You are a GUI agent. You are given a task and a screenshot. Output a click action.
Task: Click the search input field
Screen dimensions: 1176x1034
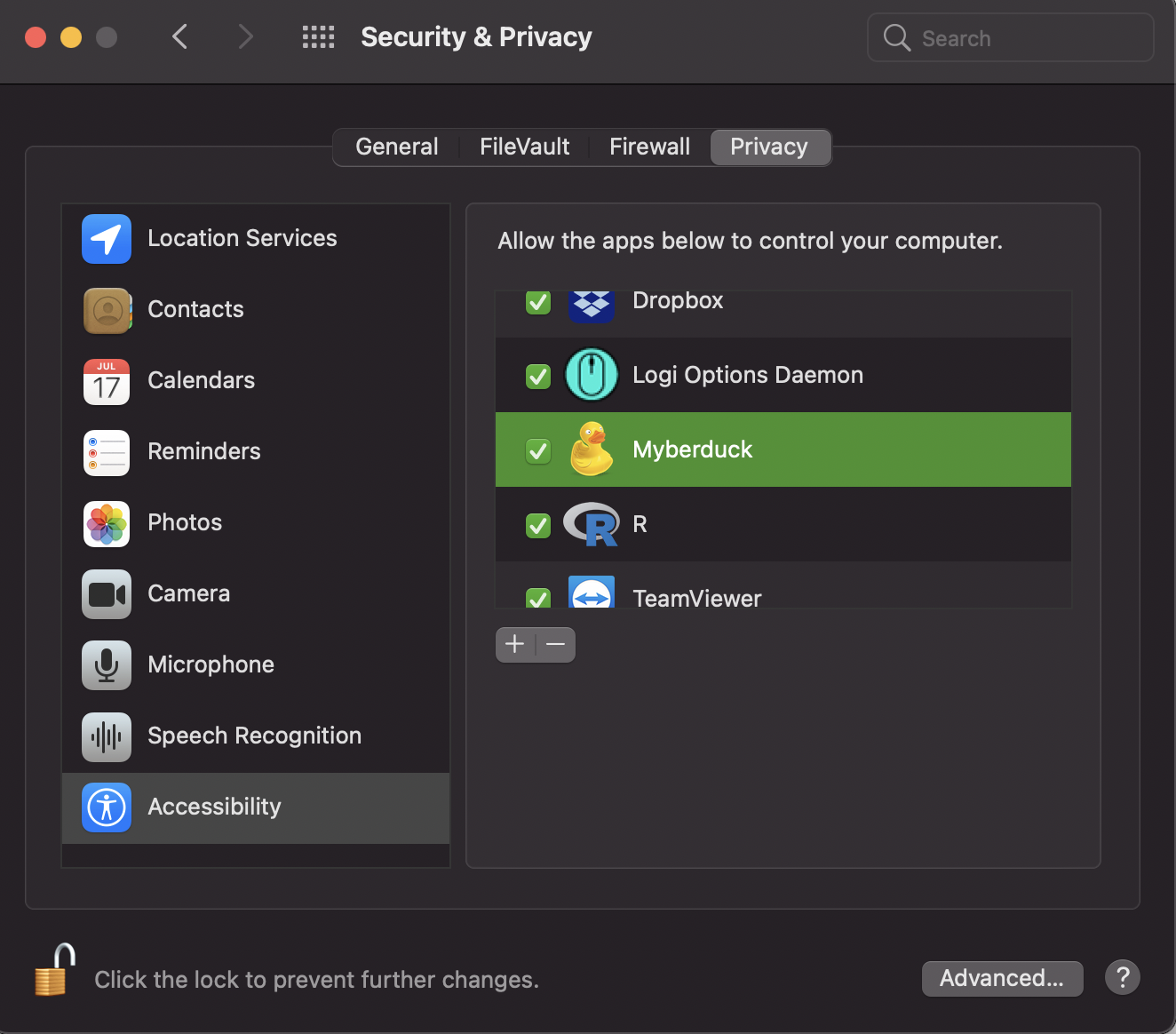(x=1010, y=37)
